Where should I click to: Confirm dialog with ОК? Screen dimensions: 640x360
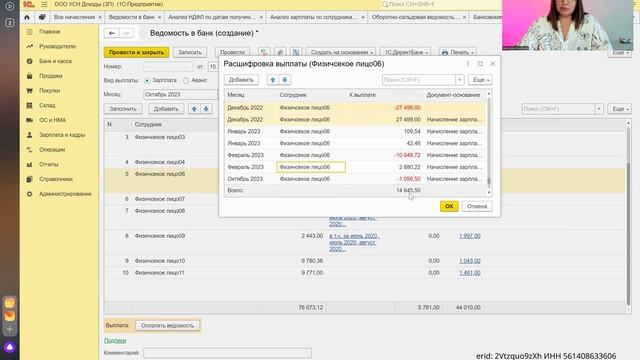coord(449,206)
